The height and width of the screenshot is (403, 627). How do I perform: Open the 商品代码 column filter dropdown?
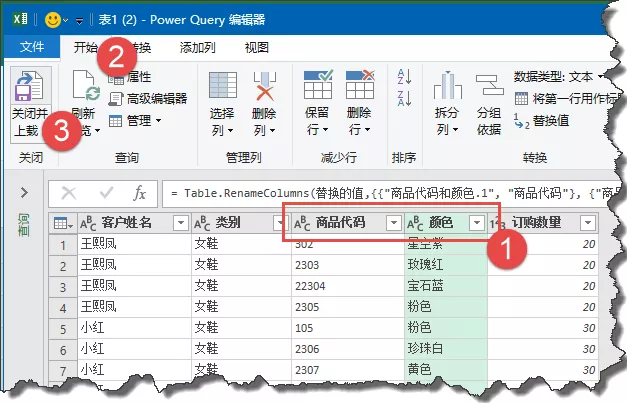click(x=394, y=223)
